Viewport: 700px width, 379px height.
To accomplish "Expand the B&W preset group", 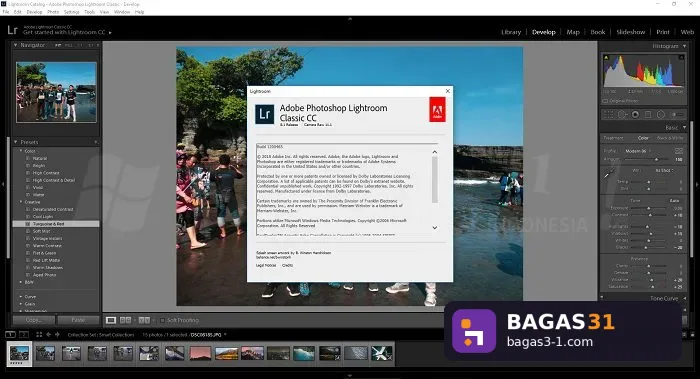I will (21, 282).
